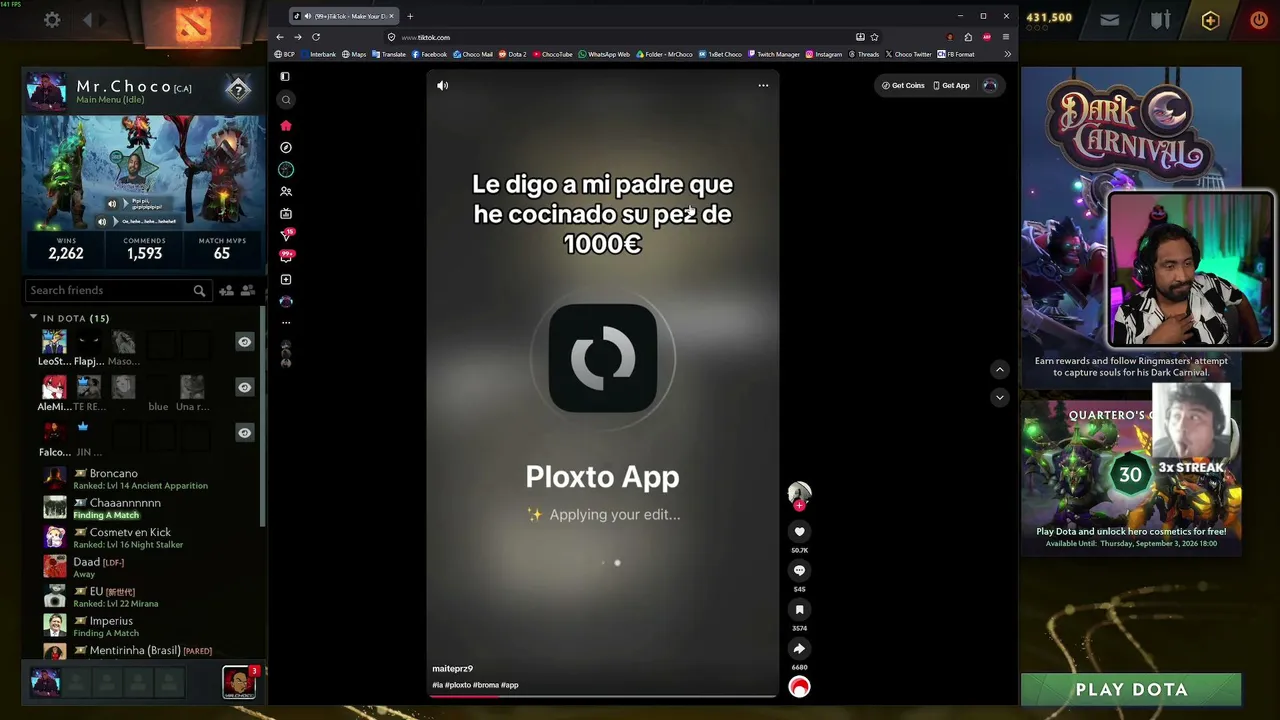Open the browser hamburger menu
1280x720 pixels.
tap(1006, 37)
